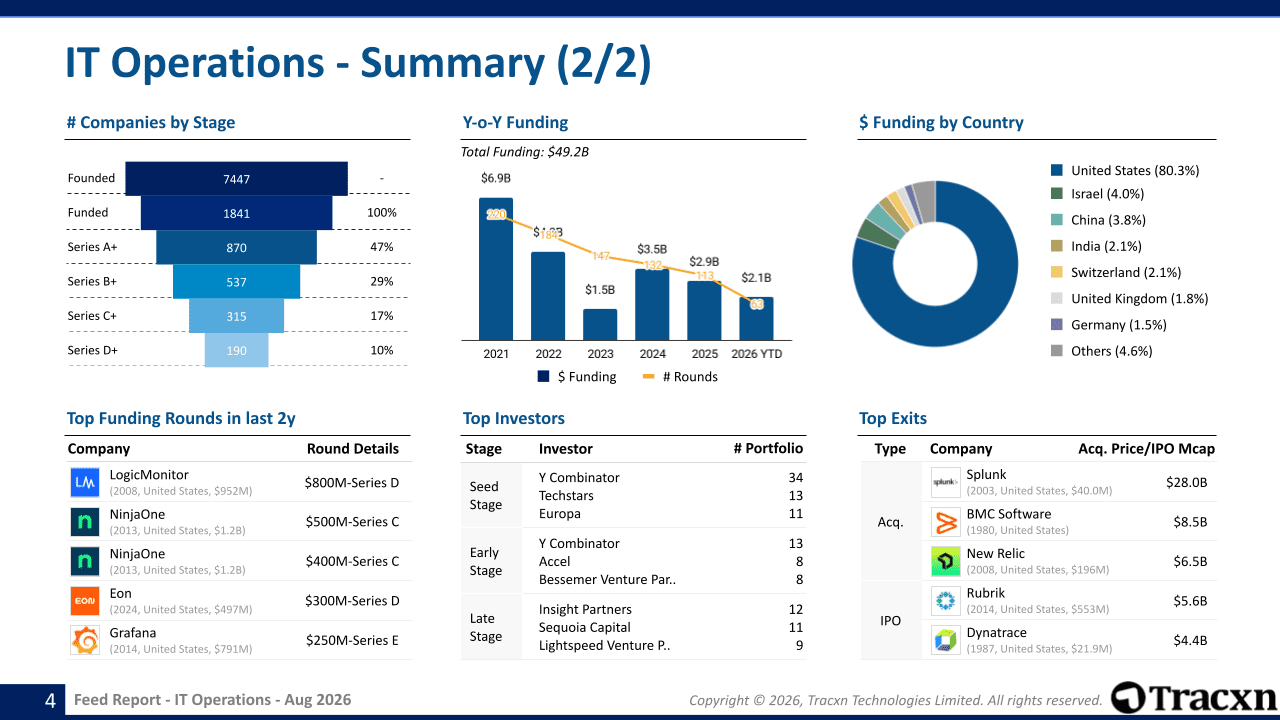
Task: Click the BMC Software logo
Action: tap(945, 522)
